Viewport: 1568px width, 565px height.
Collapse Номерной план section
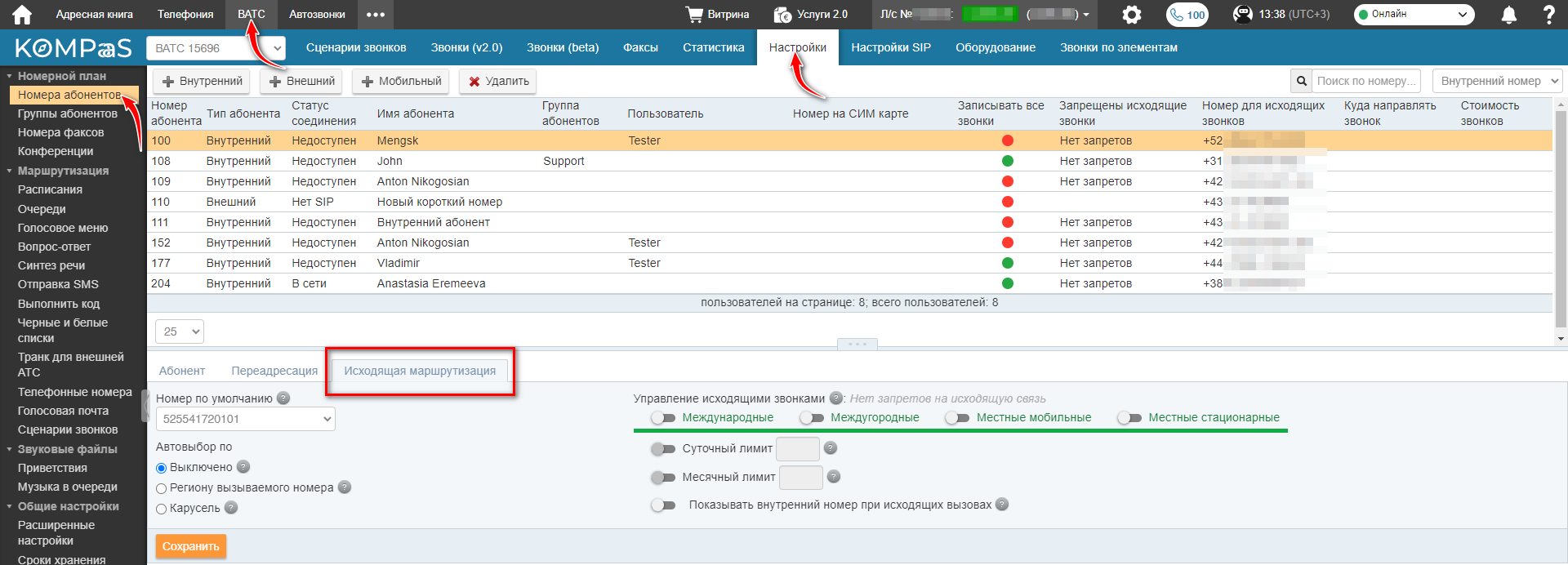(9, 76)
